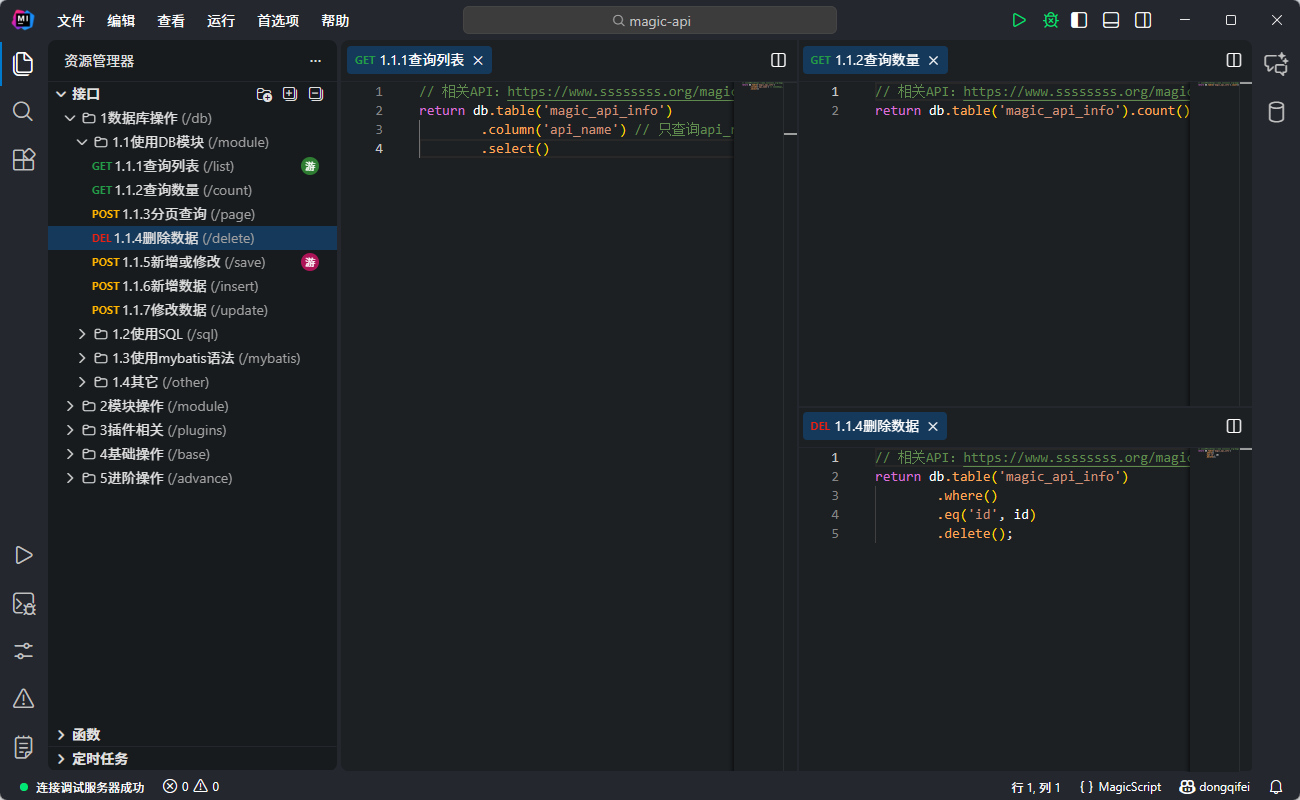Click the MI application logo
The width and height of the screenshot is (1300, 800).
tap(23, 20)
